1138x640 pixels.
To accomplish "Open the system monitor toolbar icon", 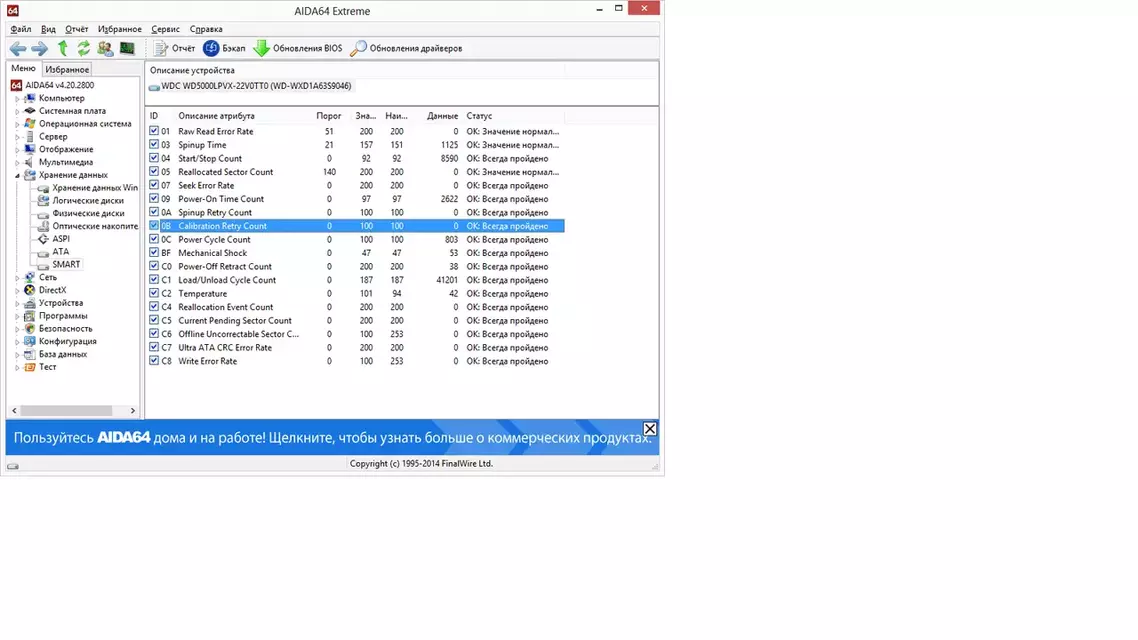I will [127, 49].
